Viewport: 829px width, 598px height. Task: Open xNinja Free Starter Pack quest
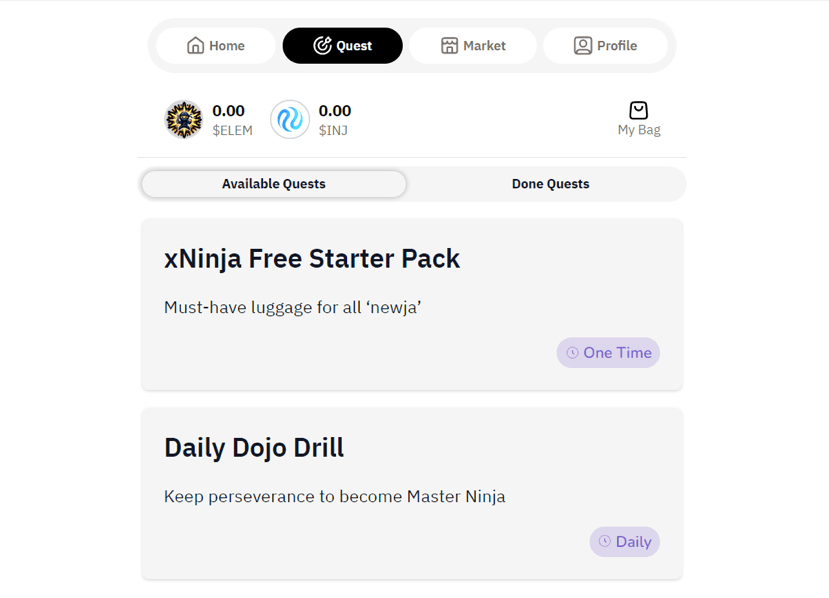312,259
